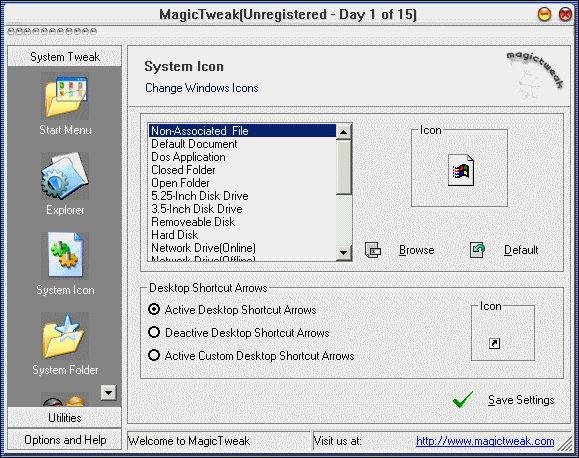Open the Start Menu tweak icon

tap(65, 96)
